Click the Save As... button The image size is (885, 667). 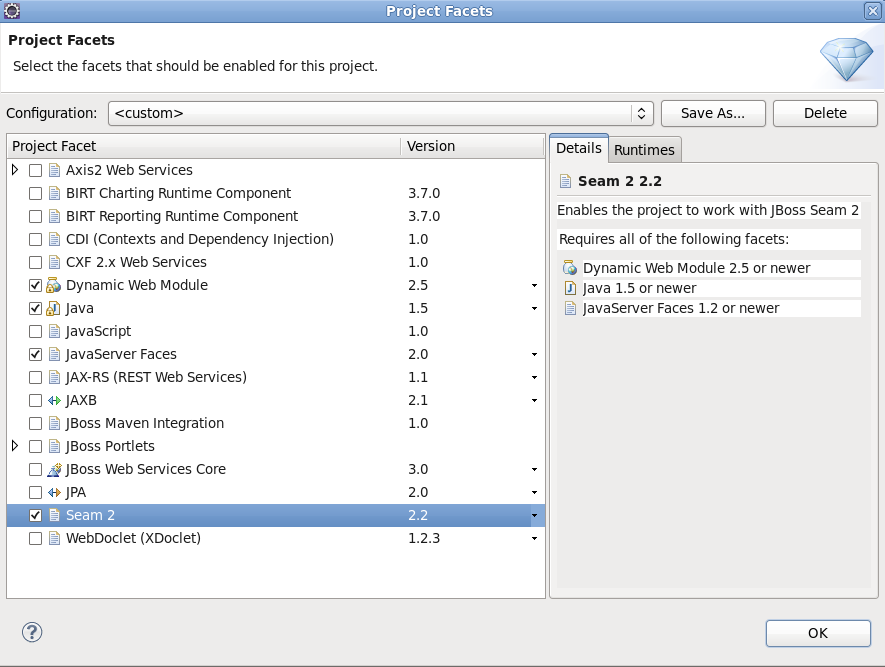[713, 114]
